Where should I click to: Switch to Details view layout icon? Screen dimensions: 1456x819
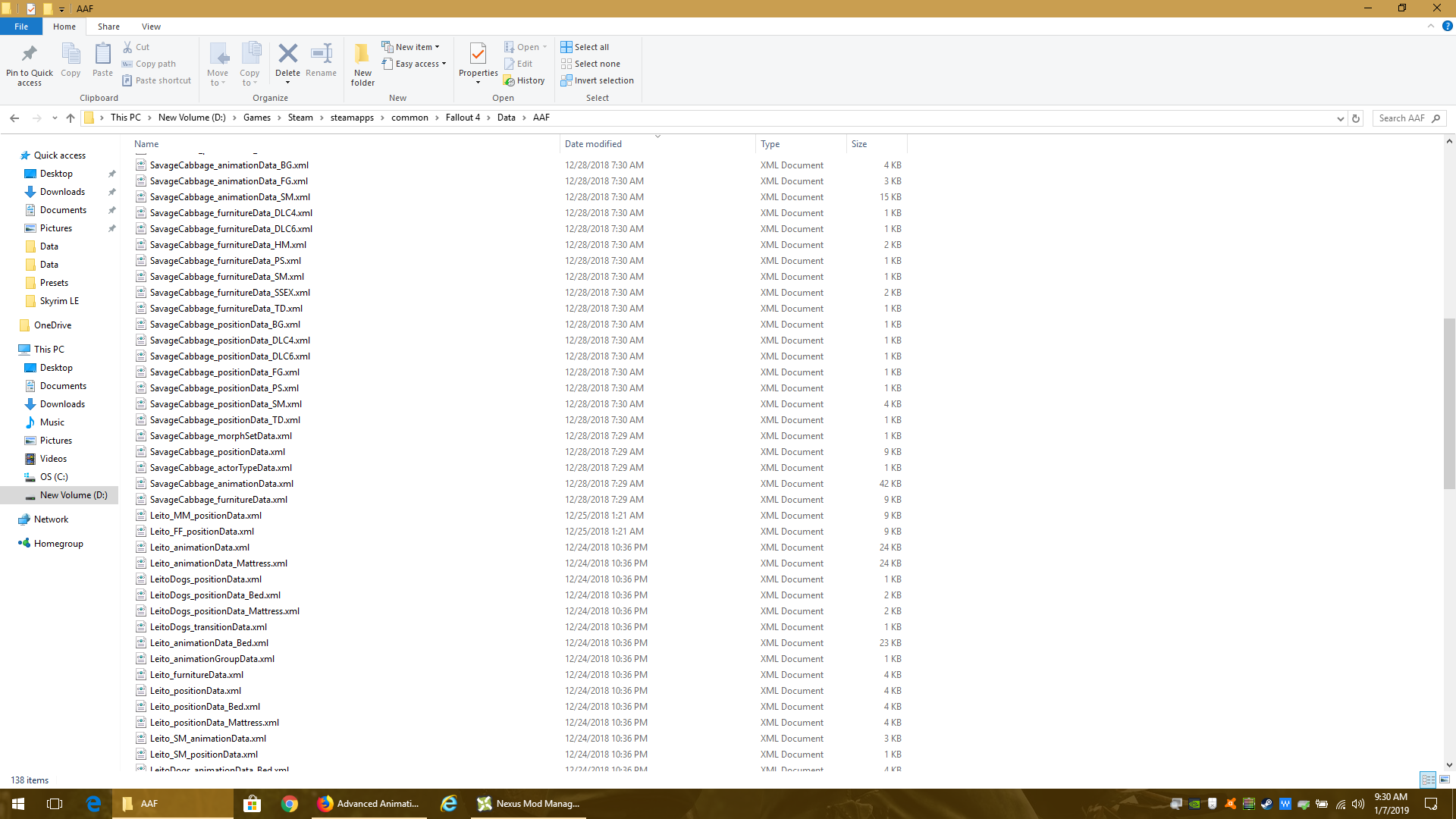(1428, 780)
